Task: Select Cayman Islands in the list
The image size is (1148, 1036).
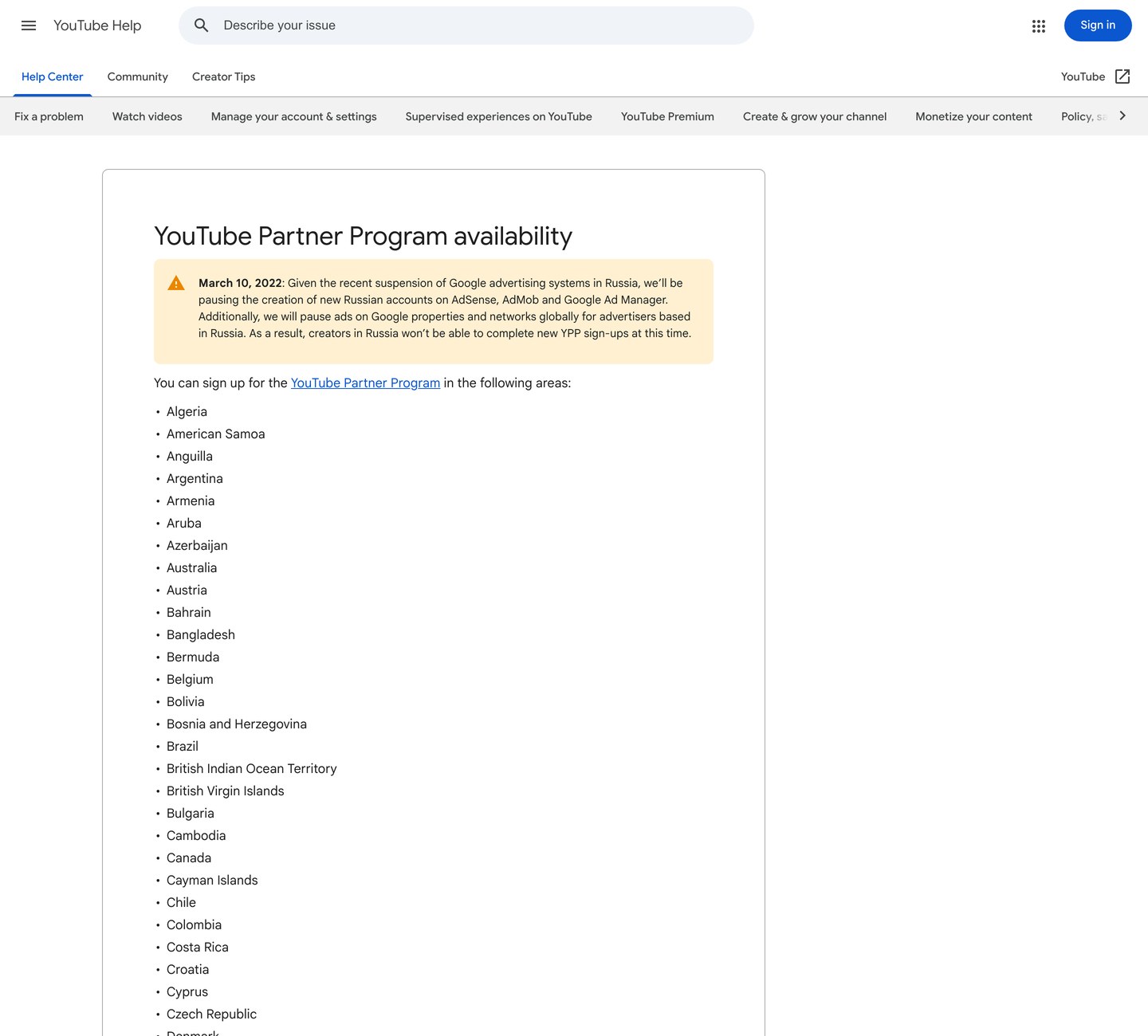Action: pyautogui.click(x=212, y=880)
